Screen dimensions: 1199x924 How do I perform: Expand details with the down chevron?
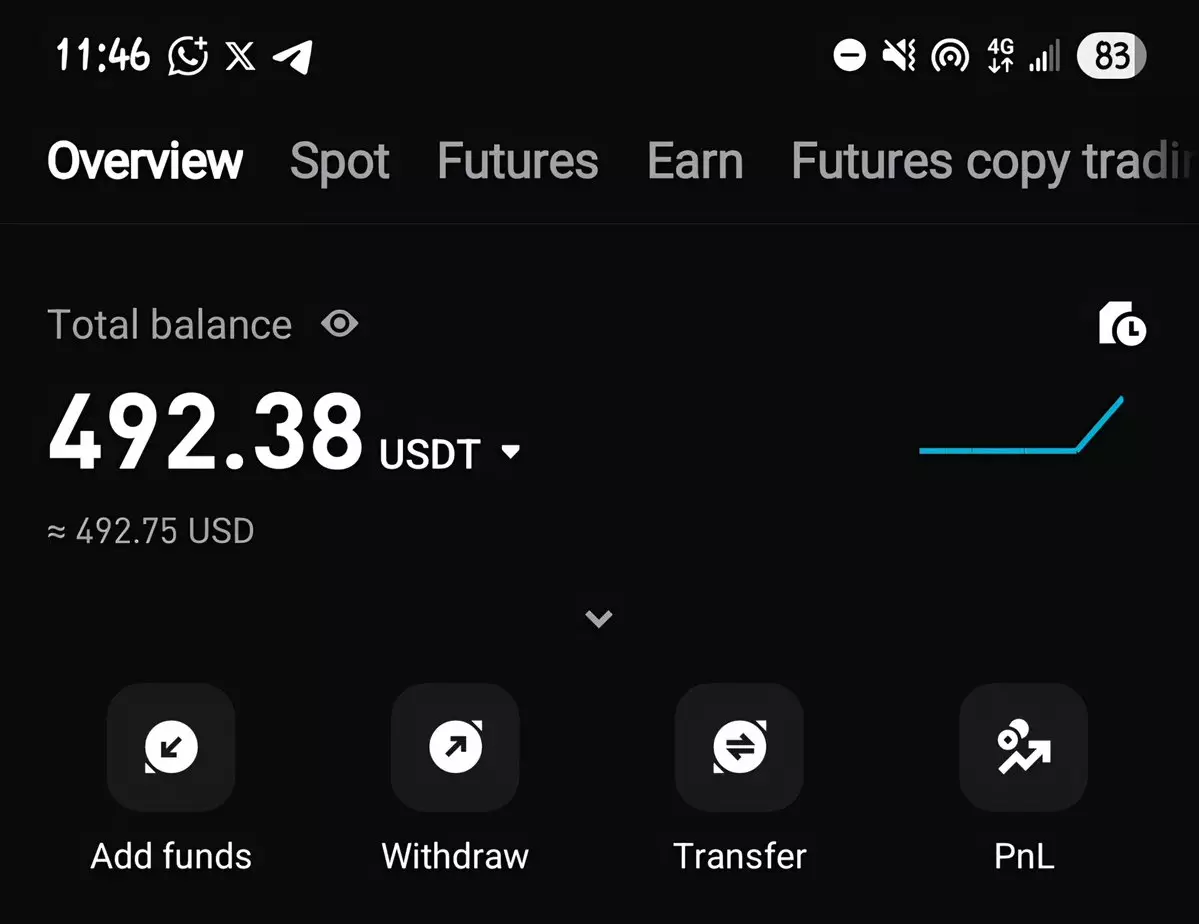(x=599, y=618)
